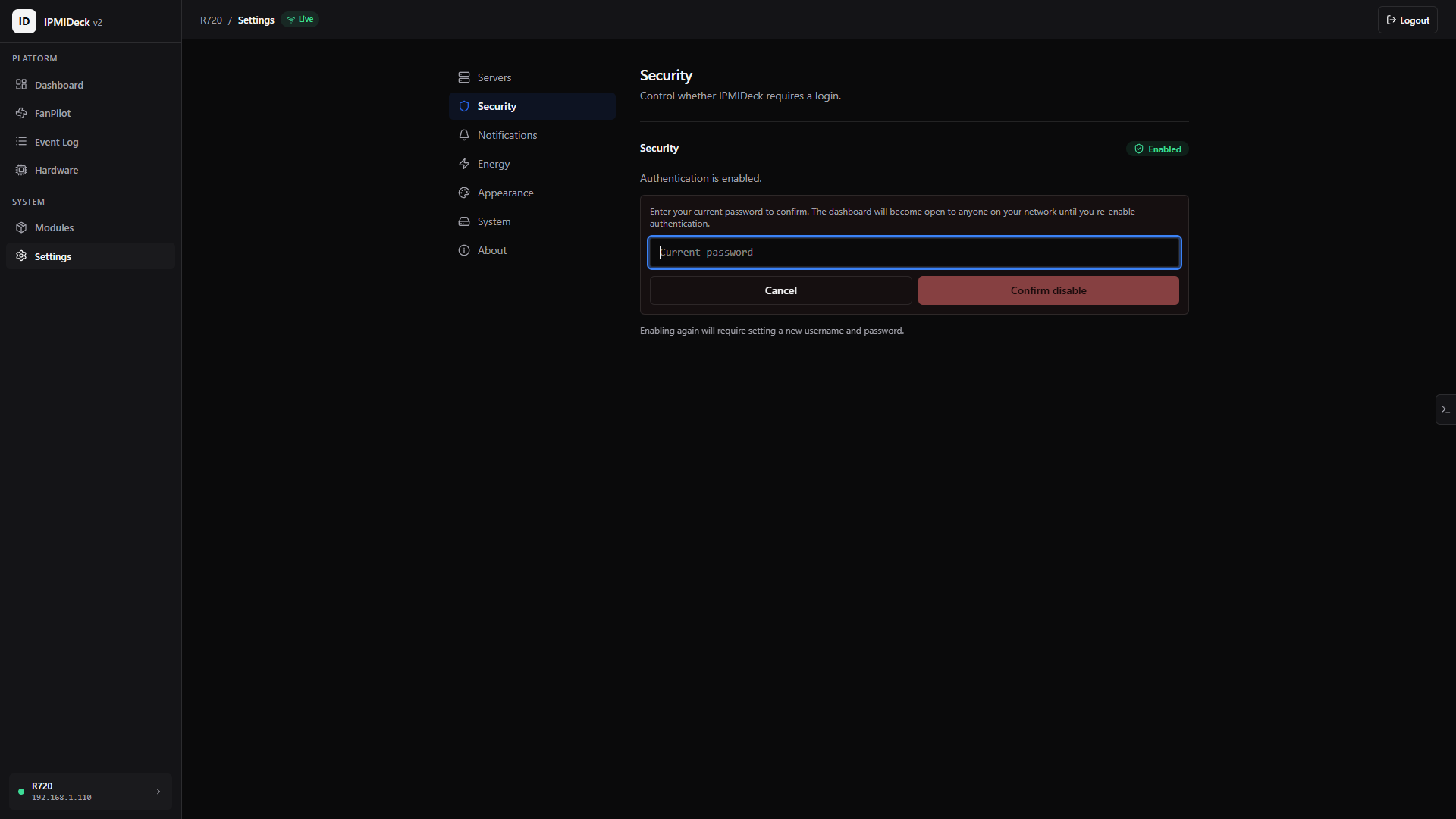Expand the R720 server selector chevron

point(158,792)
